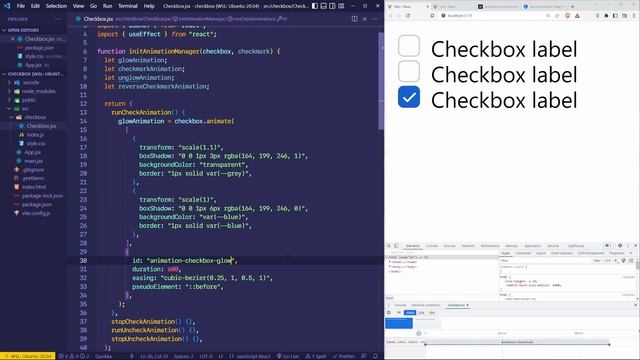Image resolution: width=640 pixels, height=360 pixels.
Task: Toggle panel layout icon in title bar
Action: (324, 6)
